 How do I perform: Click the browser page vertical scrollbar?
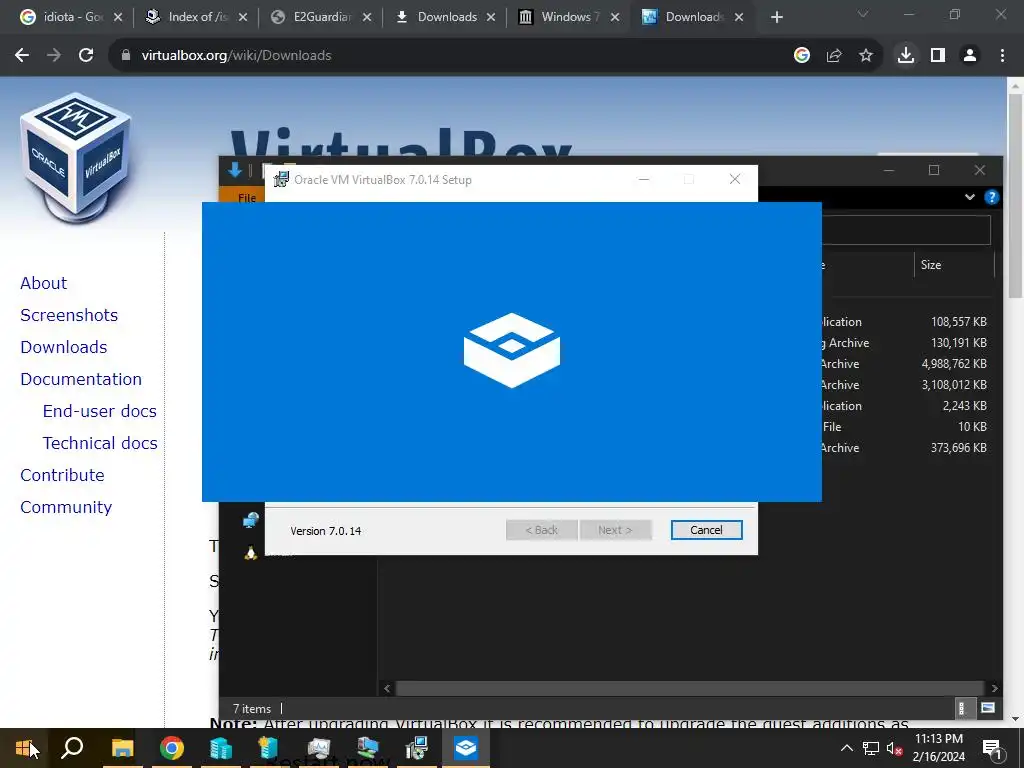(x=1015, y=196)
